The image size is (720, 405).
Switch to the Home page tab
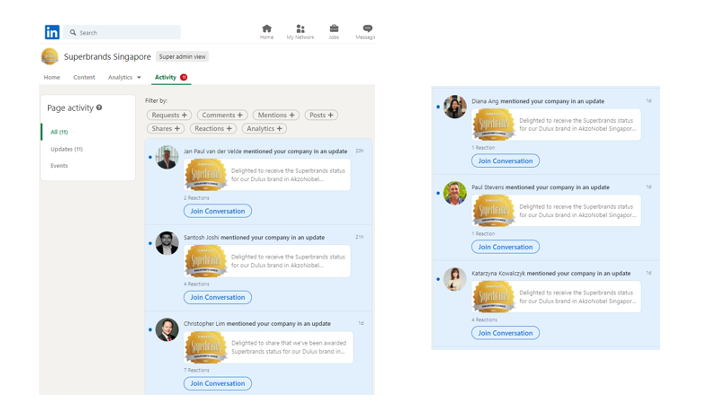click(52, 77)
